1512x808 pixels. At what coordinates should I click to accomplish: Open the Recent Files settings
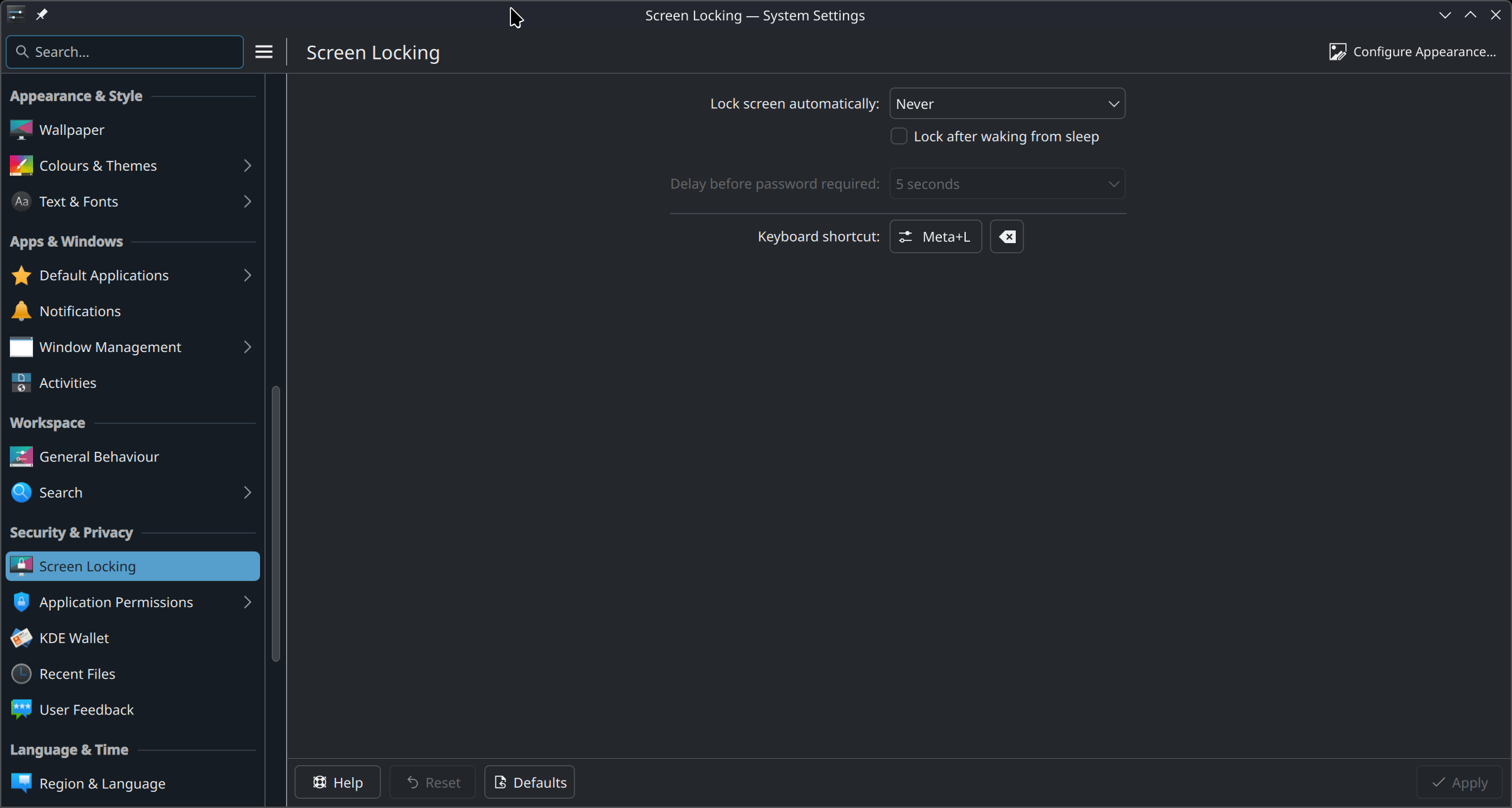[x=77, y=674]
